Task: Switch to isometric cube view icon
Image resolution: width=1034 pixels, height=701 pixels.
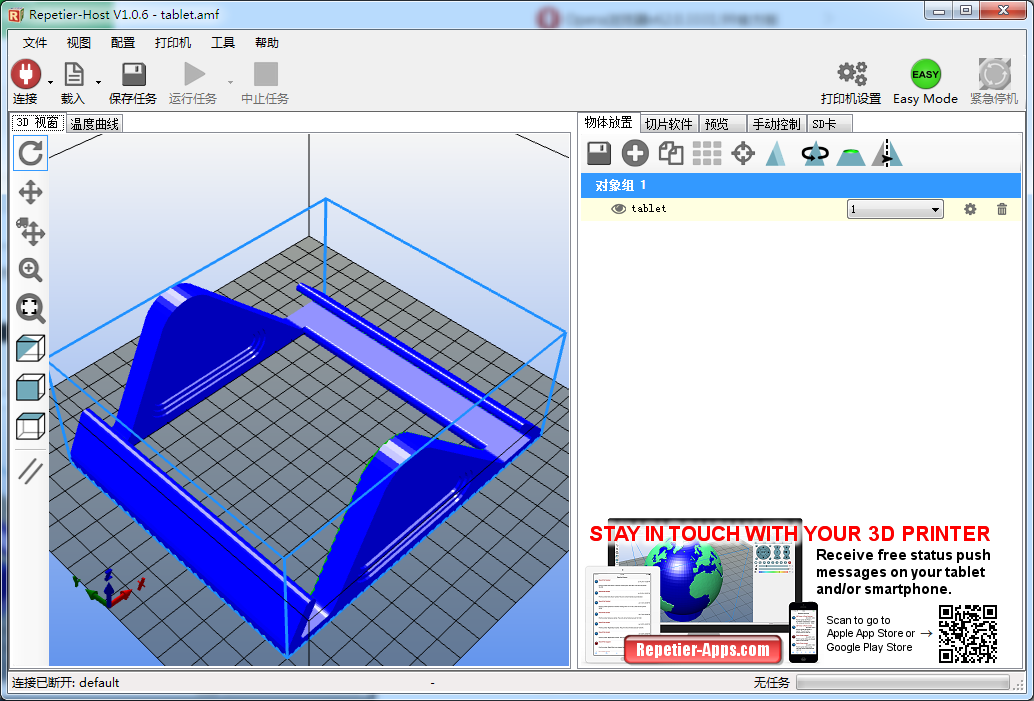Action: (30, 349)
